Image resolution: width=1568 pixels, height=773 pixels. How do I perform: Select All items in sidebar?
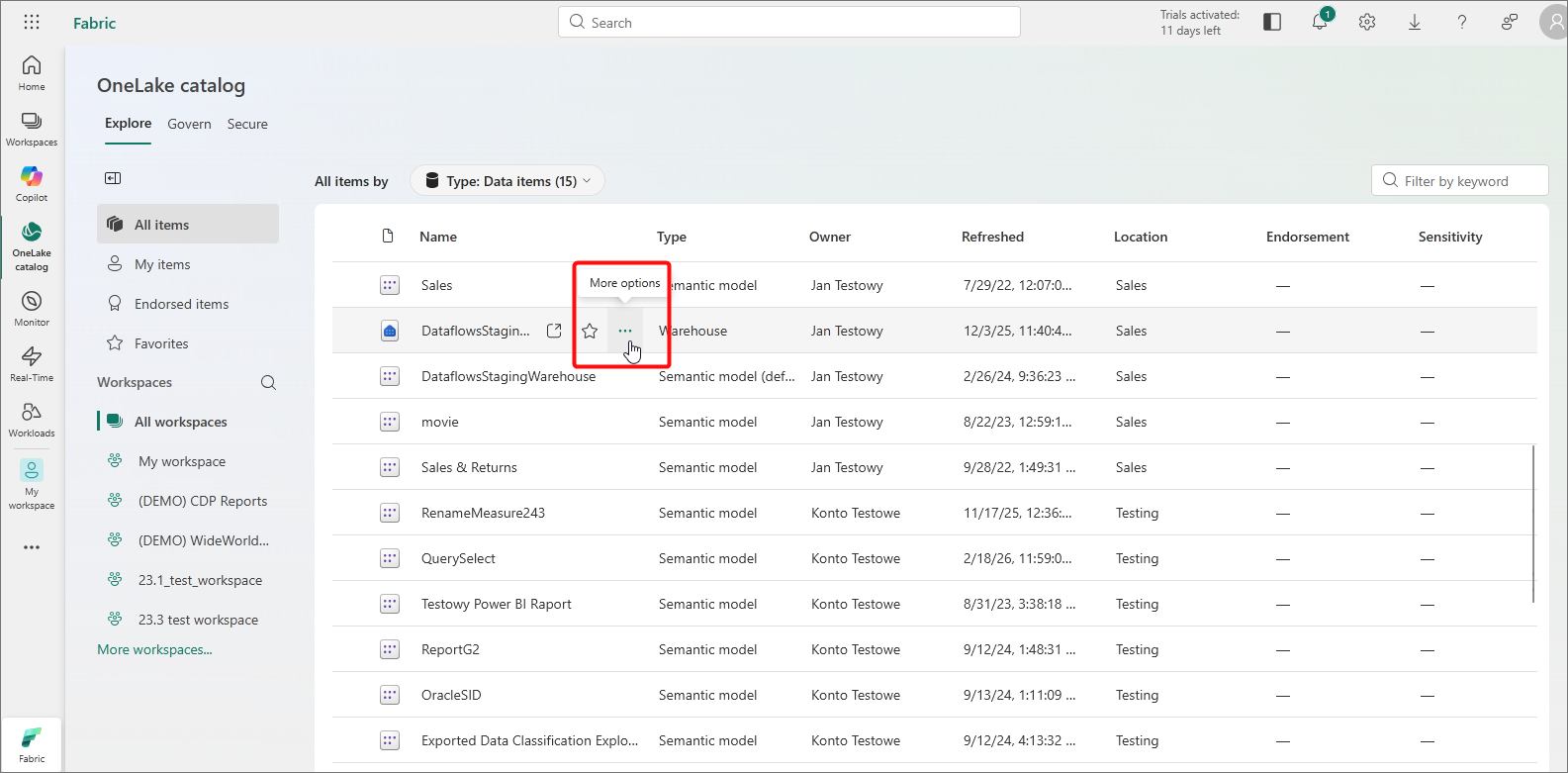click(x=188, y=224)
